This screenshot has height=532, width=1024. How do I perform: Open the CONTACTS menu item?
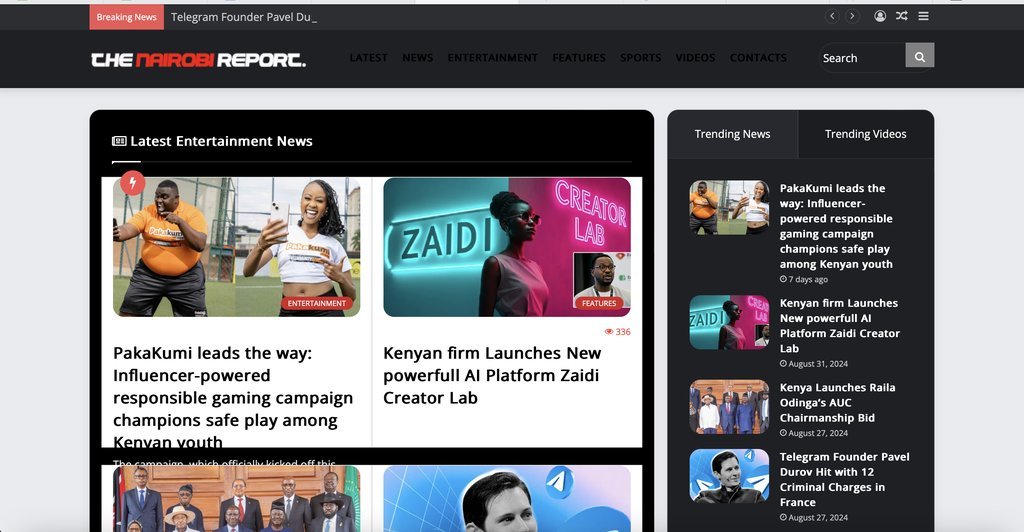click(758, 57)
